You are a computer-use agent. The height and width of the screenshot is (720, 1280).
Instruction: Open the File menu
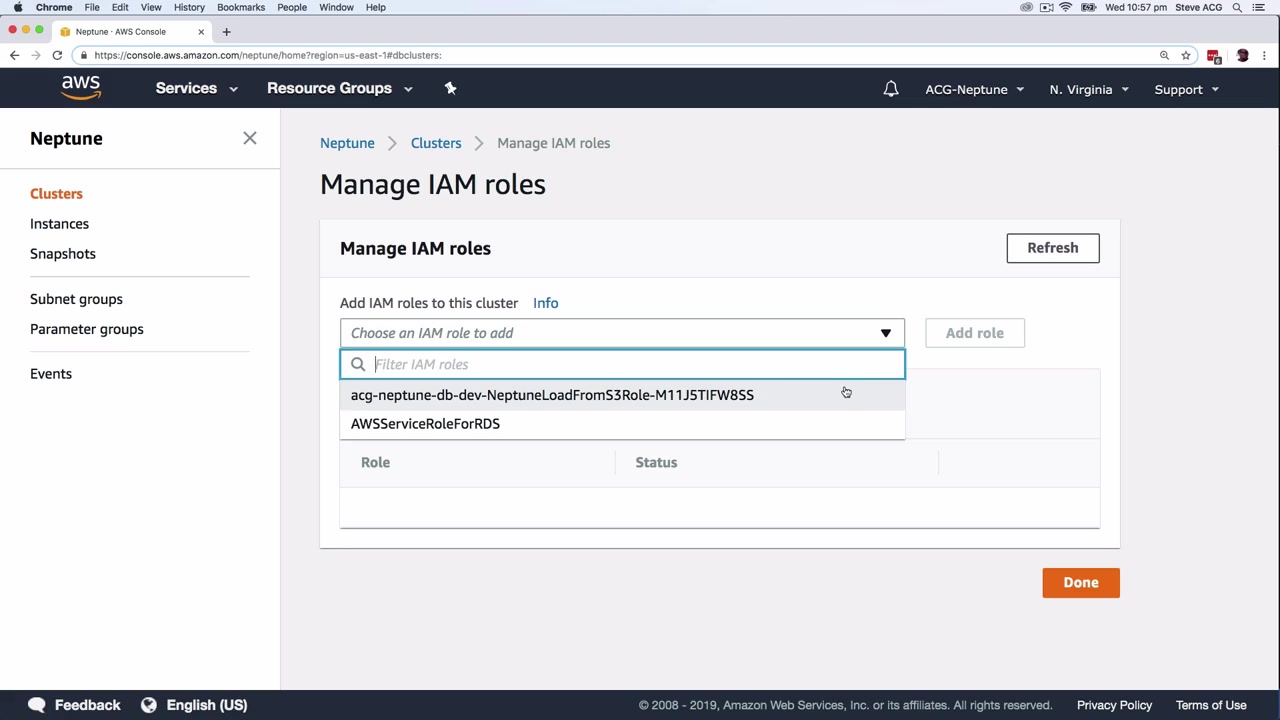pyautogui.click(x=92, y=7)
